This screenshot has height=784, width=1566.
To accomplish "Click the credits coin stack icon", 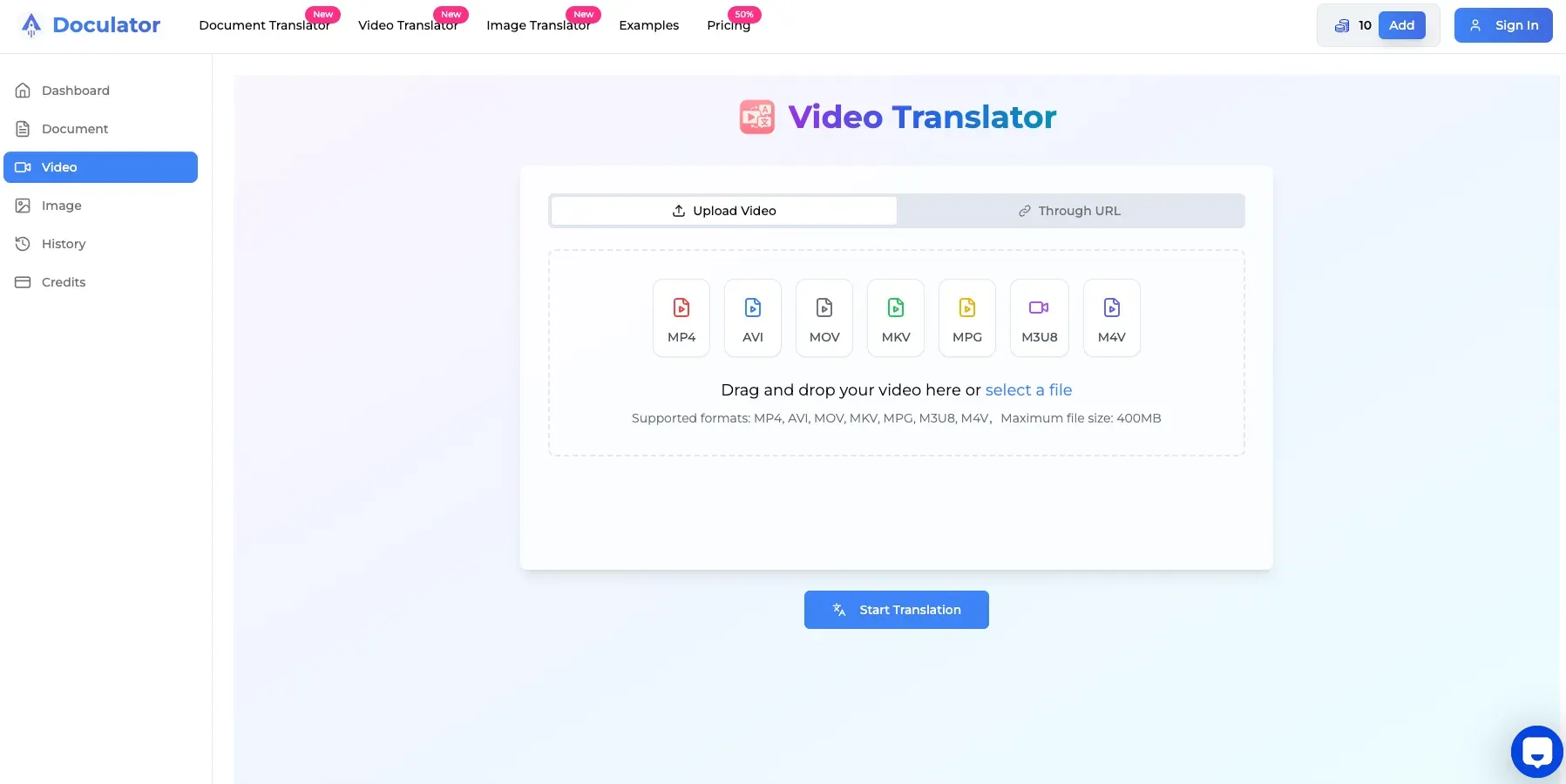I will (x=1342, y=26).
